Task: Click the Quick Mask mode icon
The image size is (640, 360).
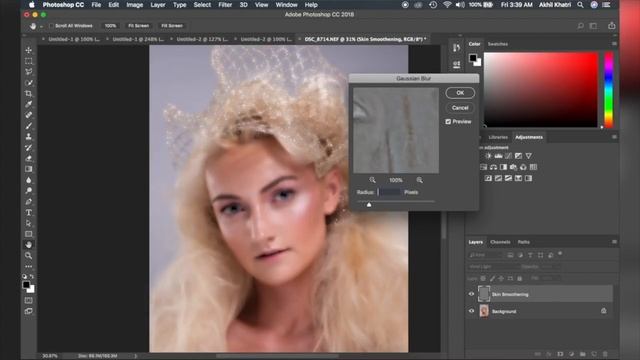Action: (x=29, y=300)
